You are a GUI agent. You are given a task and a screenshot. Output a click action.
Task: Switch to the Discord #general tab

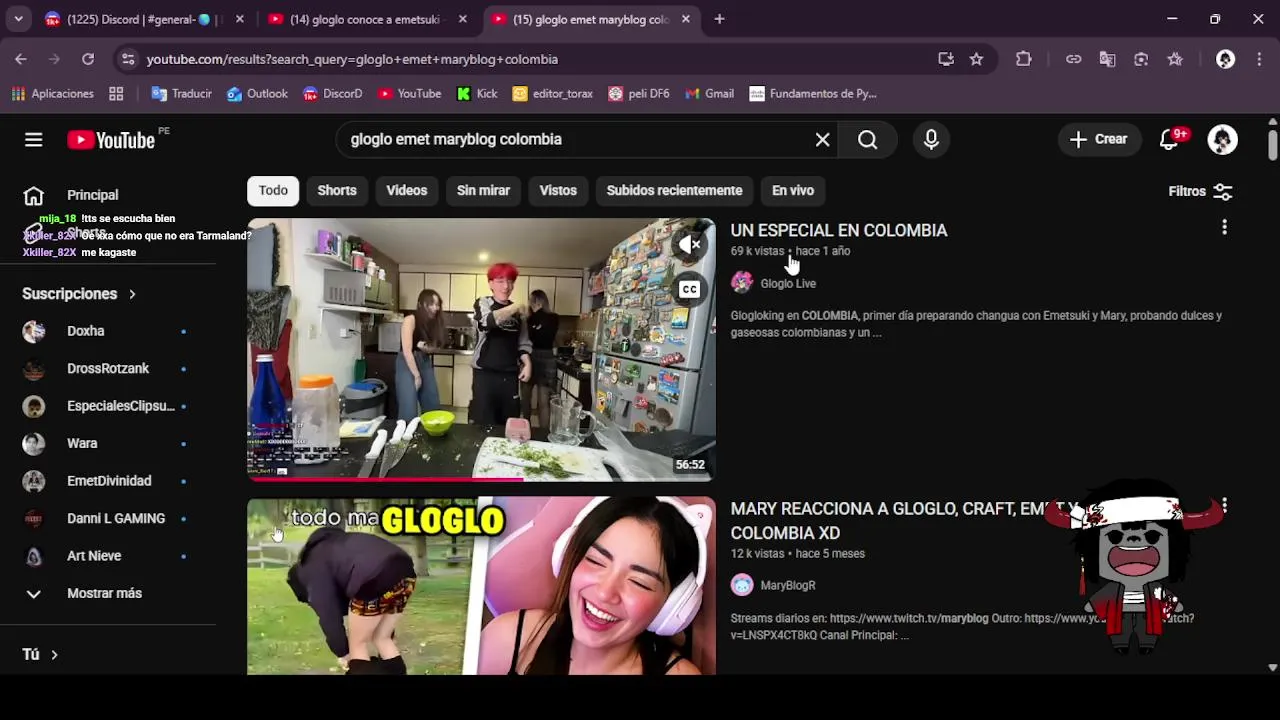146,19
